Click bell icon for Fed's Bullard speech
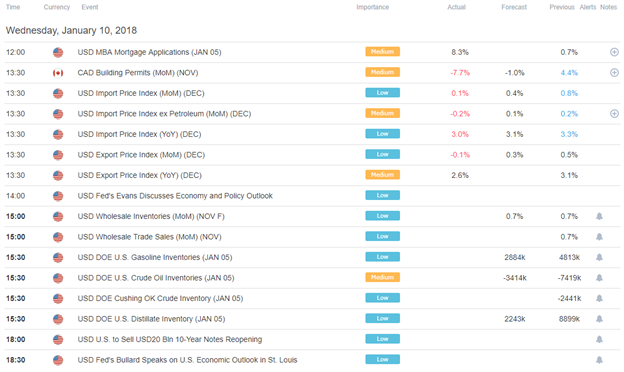The width and height of the screenshot is (624, 372). pos(599,360)
